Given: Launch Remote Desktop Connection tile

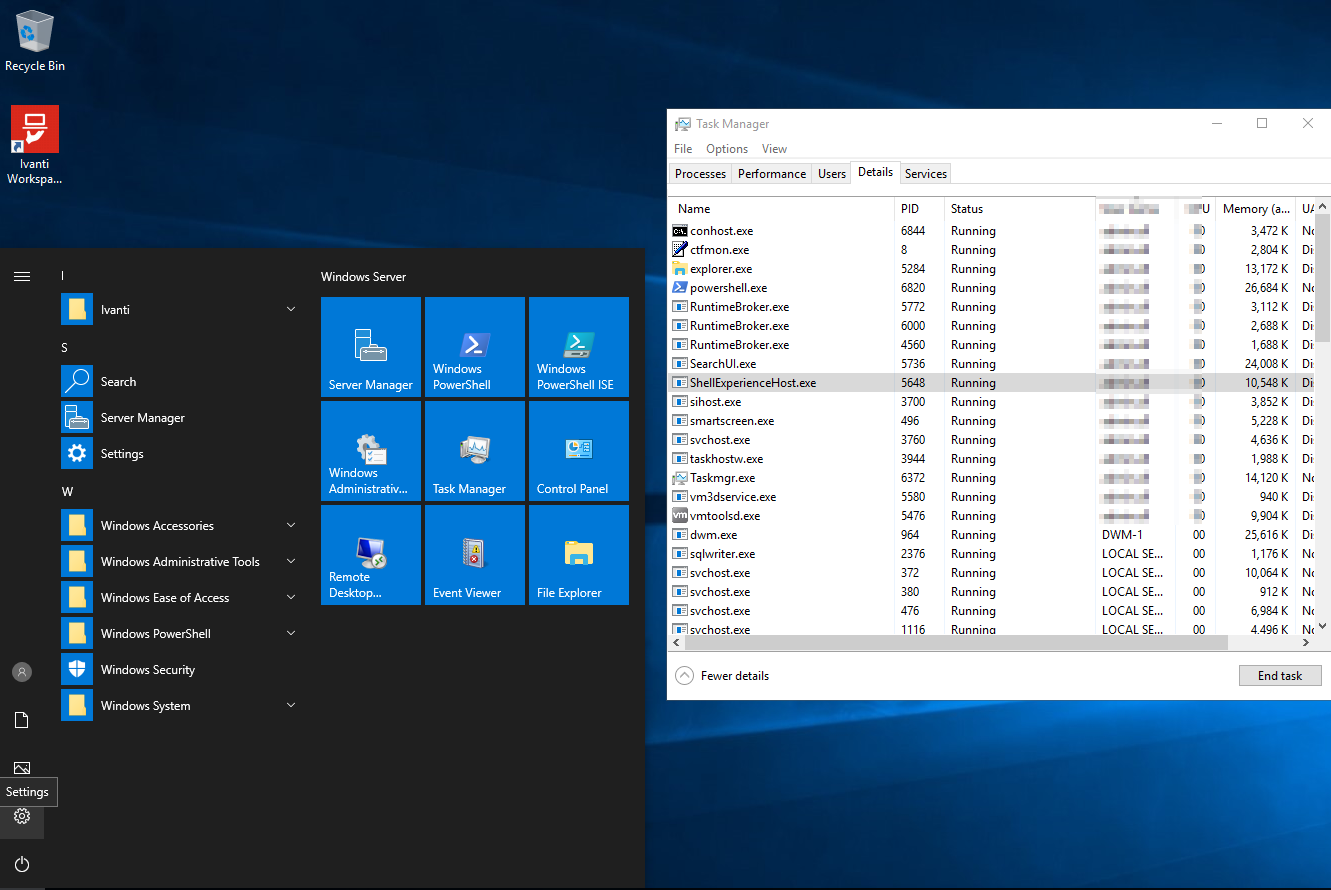Looking at the screenshot, I should click(371, 555).
